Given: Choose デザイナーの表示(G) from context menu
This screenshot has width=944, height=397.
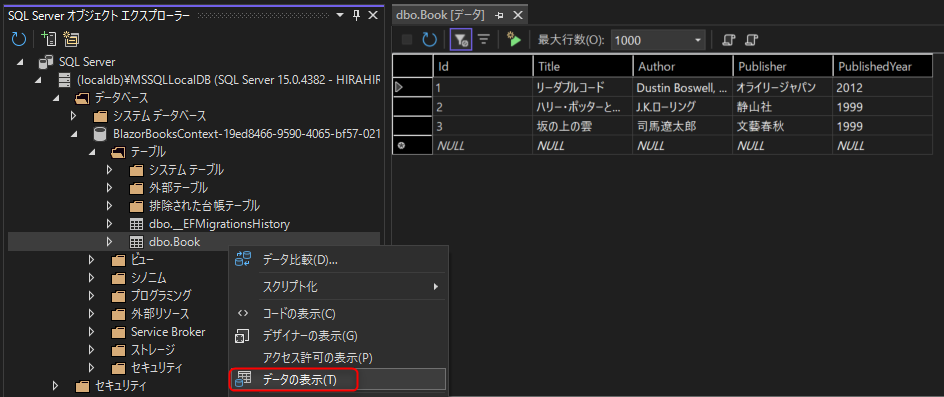Looking at the screenshot, I should [338, 336].
